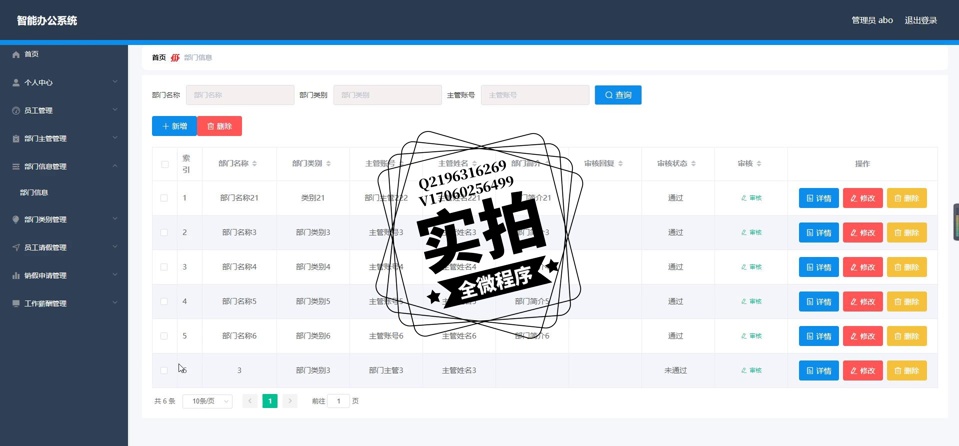The height and width of the screenshot is (446, 959).
Task: Click red 修改 edit button in row 3
Action: (862, 267)
